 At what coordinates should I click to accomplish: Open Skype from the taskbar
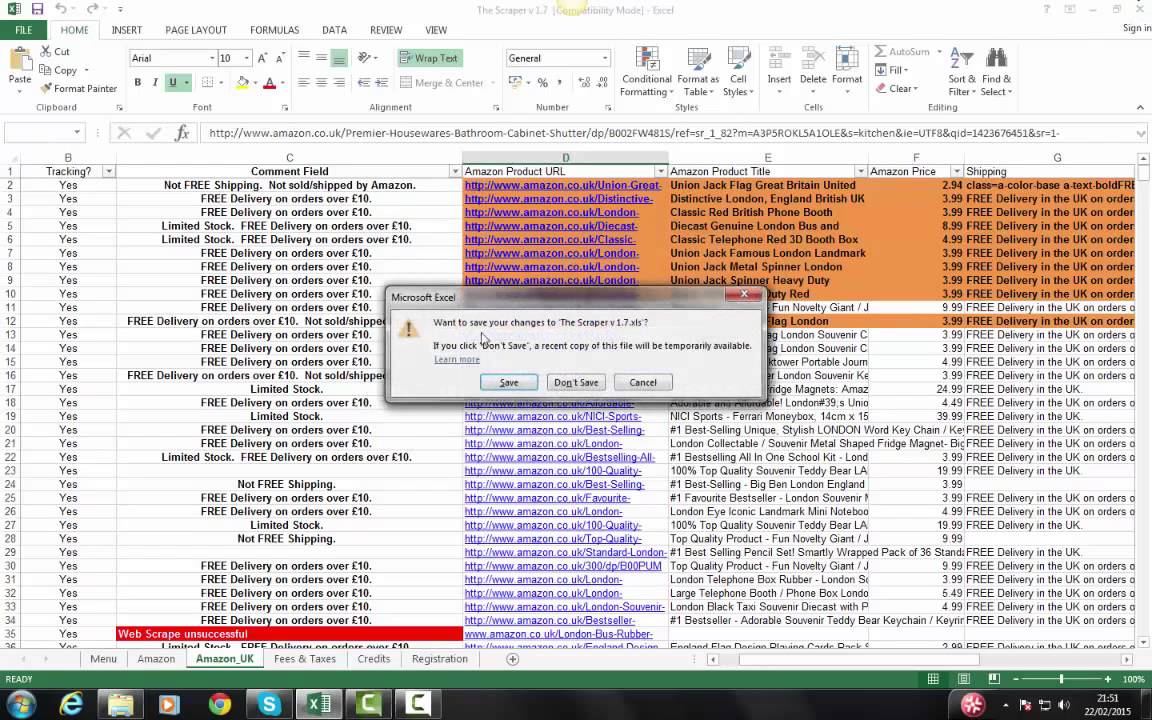(x=269, y=705)
